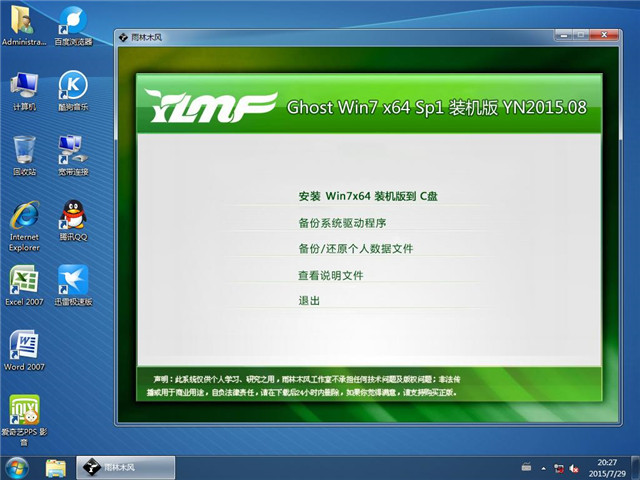Click the YLMF logo in banner
Screen dimensions: 640x480
(x=211, y=107)
